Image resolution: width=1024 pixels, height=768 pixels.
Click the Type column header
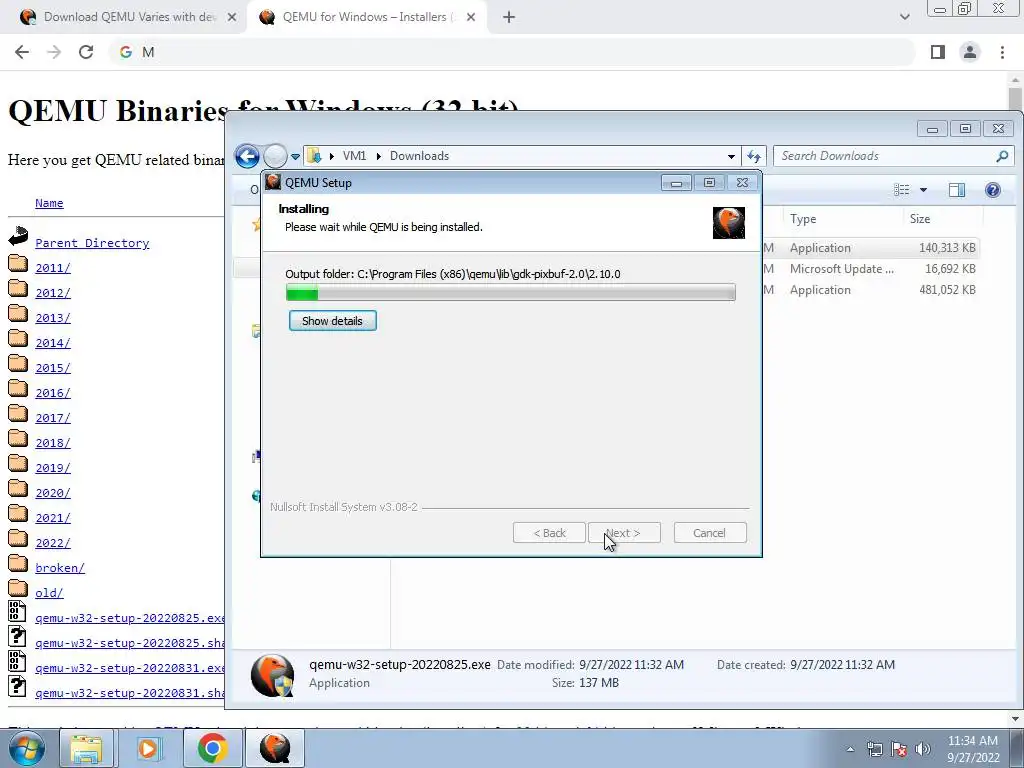tap(803, 219)
